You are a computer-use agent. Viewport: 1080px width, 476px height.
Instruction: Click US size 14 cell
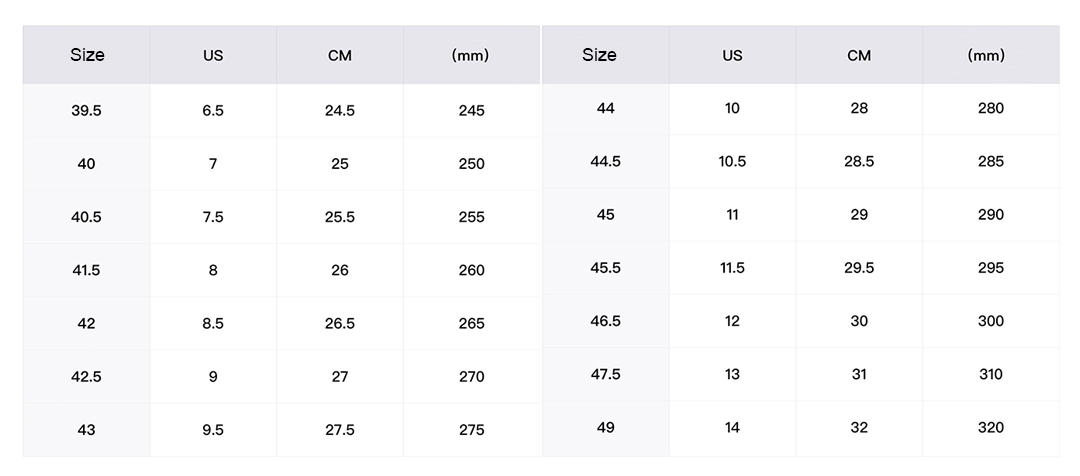coord(732,428)
